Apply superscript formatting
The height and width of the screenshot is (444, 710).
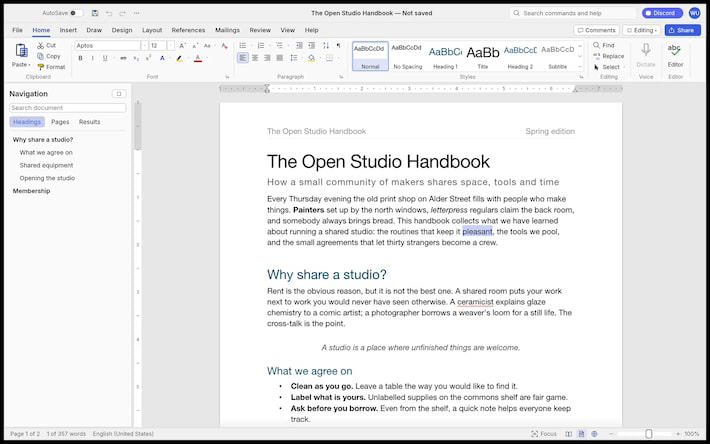tap(148, 58)
